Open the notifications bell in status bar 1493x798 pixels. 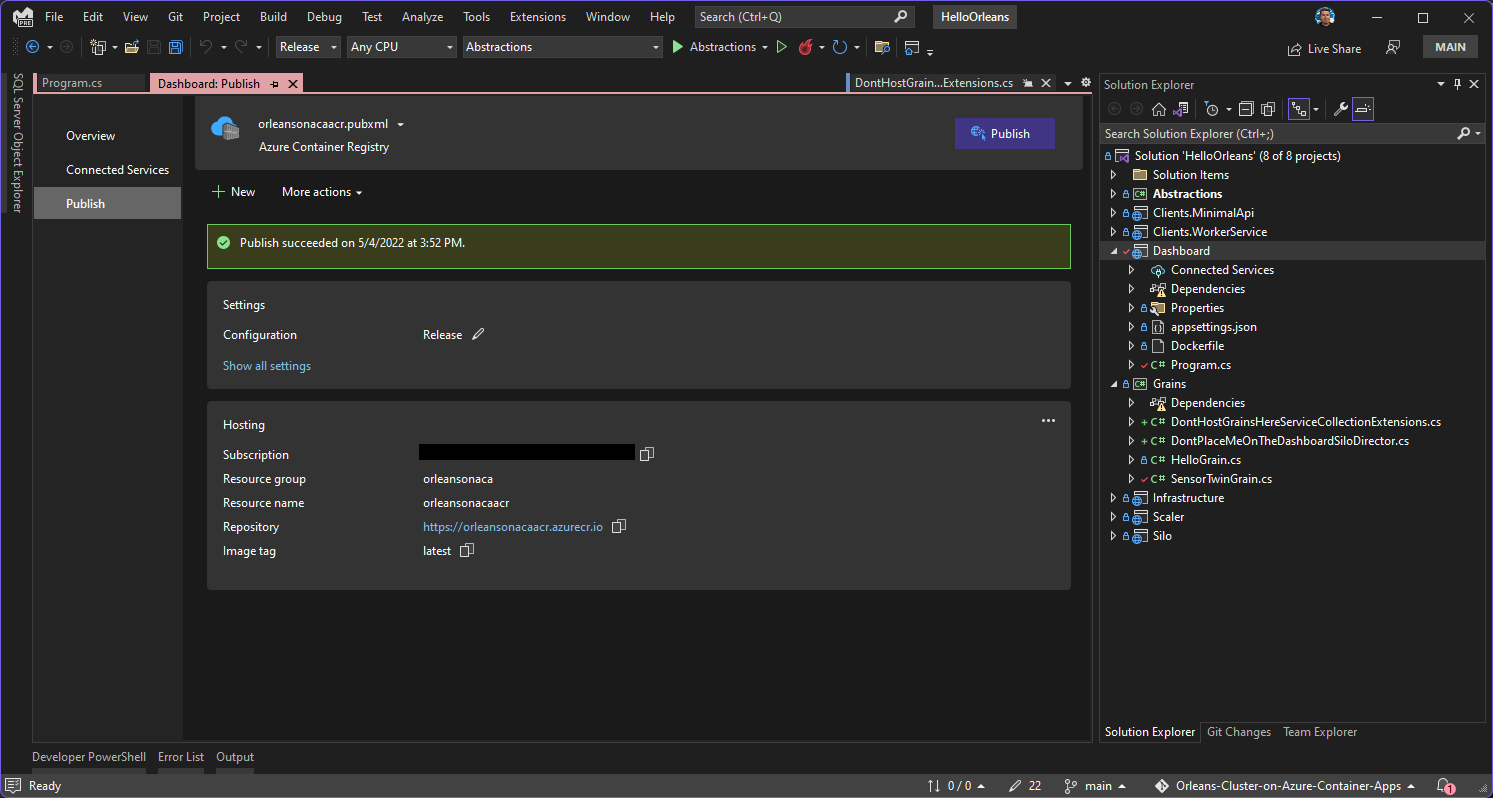(x=1445, y=786)
